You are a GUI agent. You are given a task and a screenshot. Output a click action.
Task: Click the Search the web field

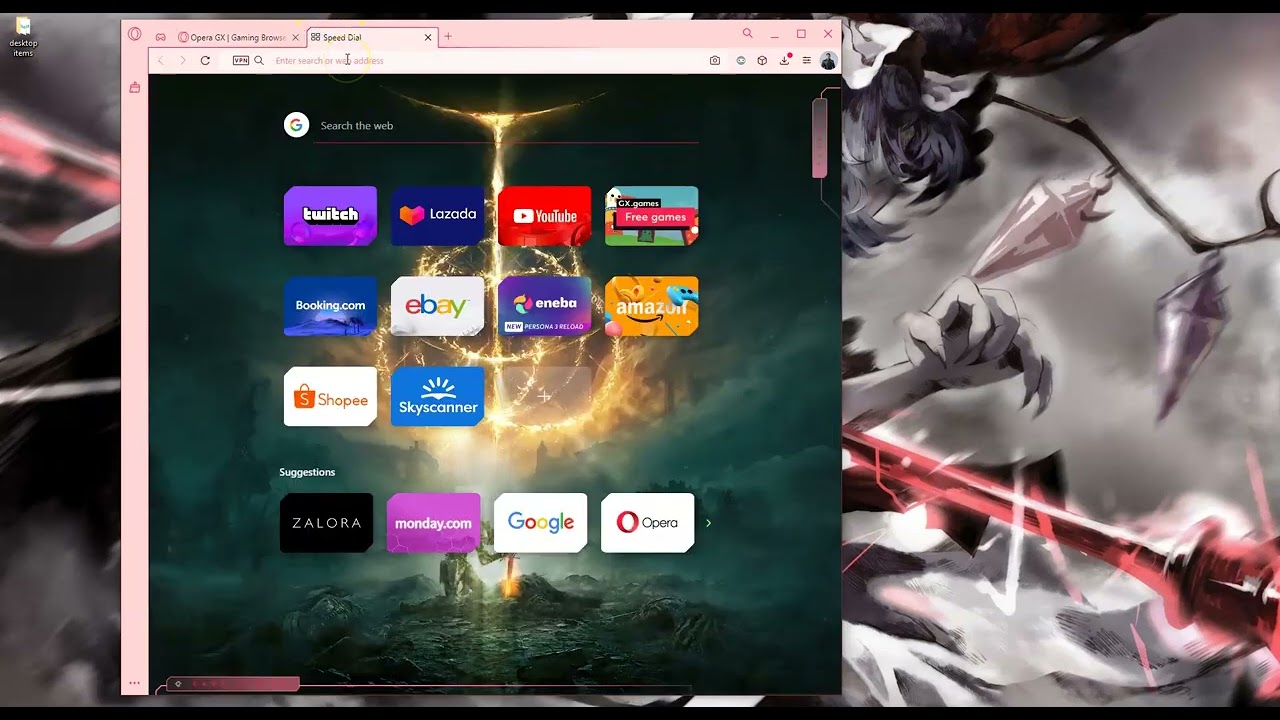505,126
